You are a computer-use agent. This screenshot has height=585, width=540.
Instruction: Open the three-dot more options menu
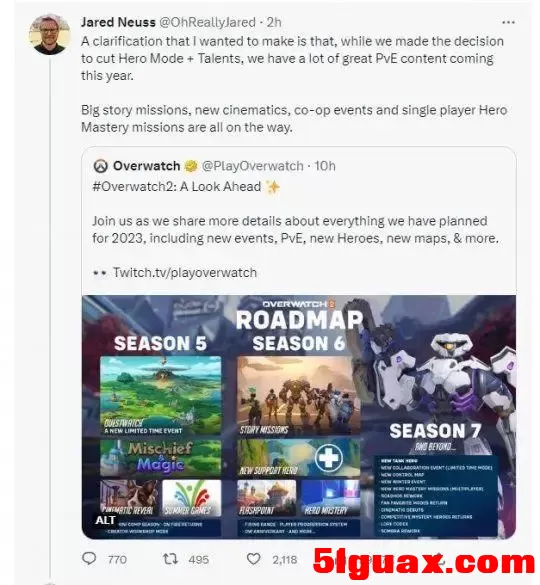click(508, 23)
